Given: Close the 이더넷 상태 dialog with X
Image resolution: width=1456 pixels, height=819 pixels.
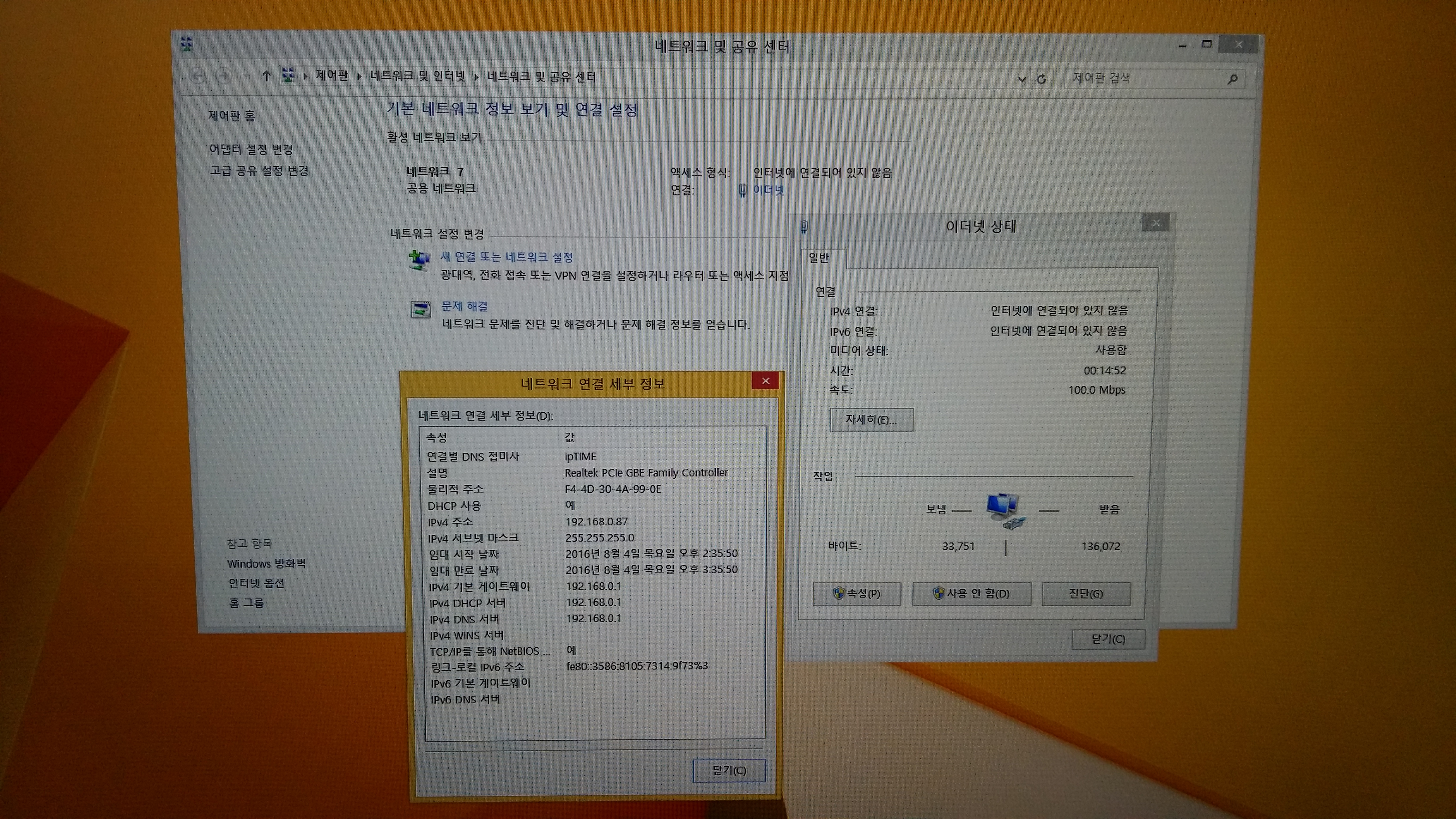Looking at the screenshot, I should [x=1156, y=223].
